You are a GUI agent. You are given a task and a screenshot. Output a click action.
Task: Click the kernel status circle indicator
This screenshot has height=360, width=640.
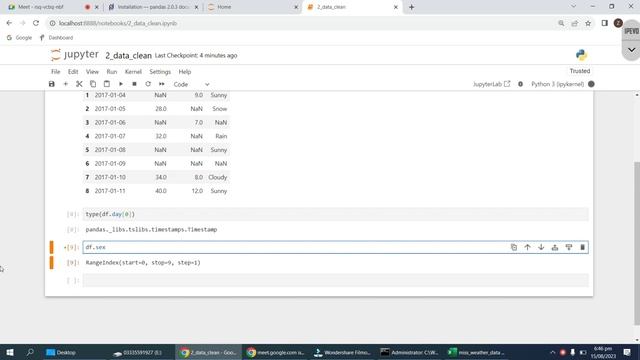pos(591,84)
